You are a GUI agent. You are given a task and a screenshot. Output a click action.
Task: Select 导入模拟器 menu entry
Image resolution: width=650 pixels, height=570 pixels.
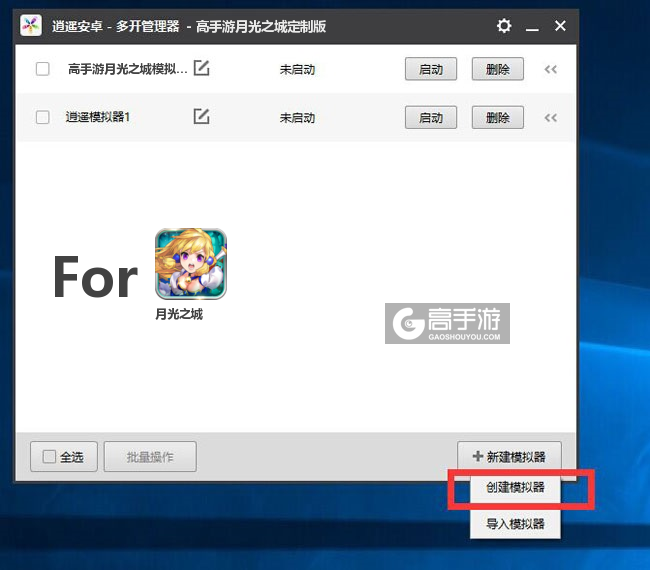click(515, 523)
